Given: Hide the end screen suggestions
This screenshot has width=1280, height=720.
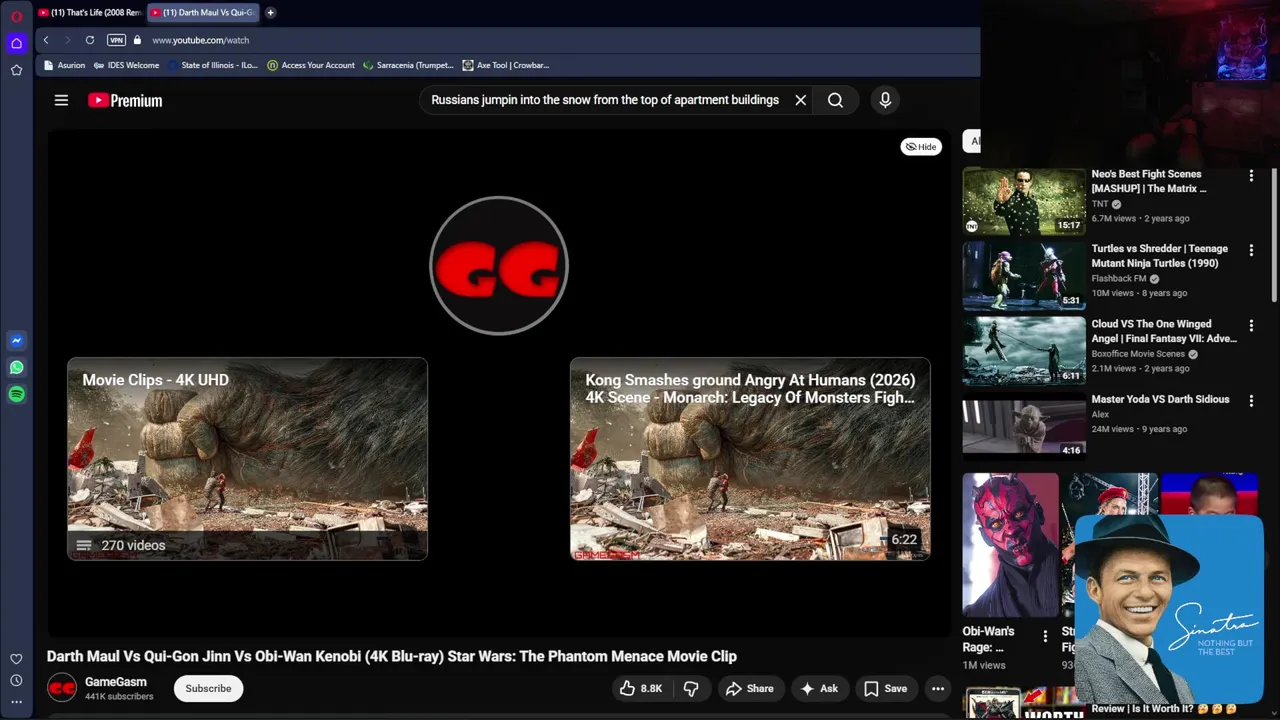Looking at the screenshot, I should 921,147.
